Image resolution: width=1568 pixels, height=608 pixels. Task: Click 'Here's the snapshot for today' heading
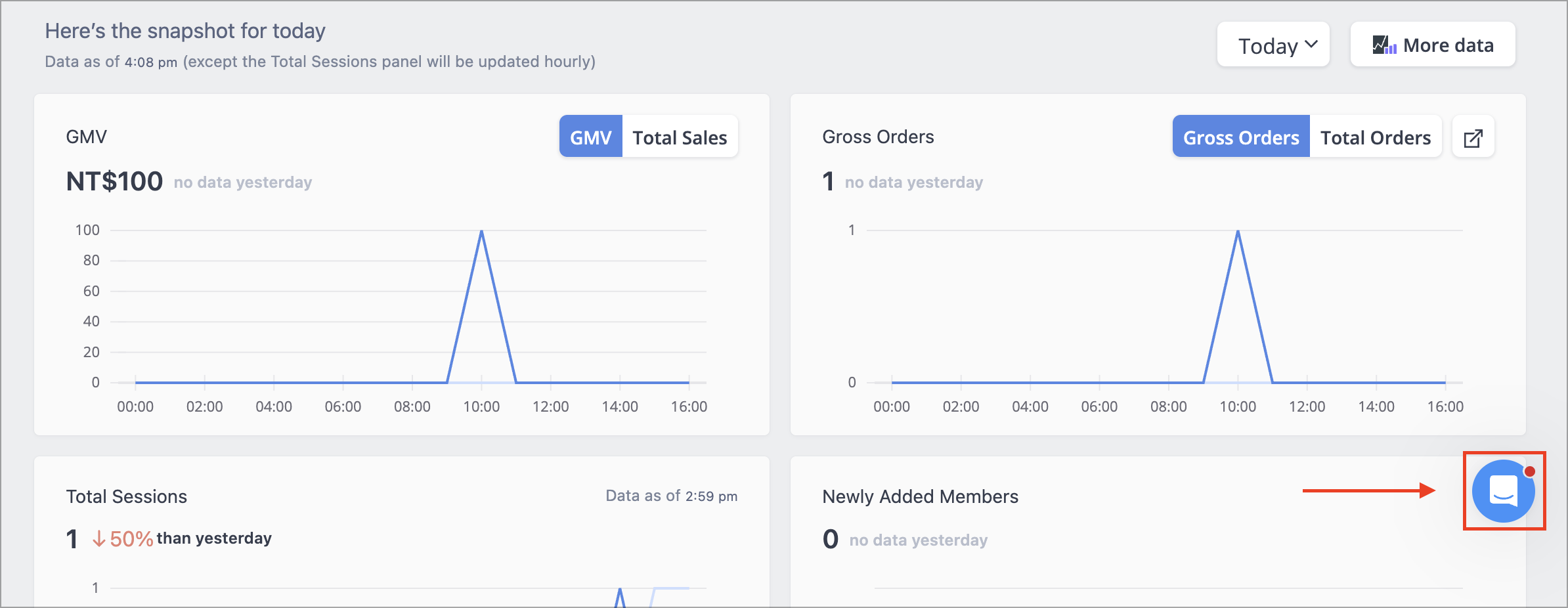coord(185,31)
